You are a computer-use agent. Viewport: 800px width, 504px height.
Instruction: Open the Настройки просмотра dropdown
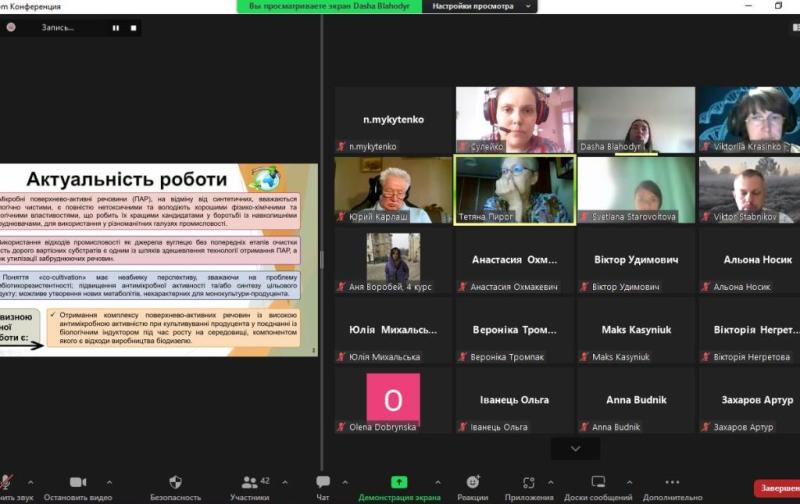pos(479,6)
